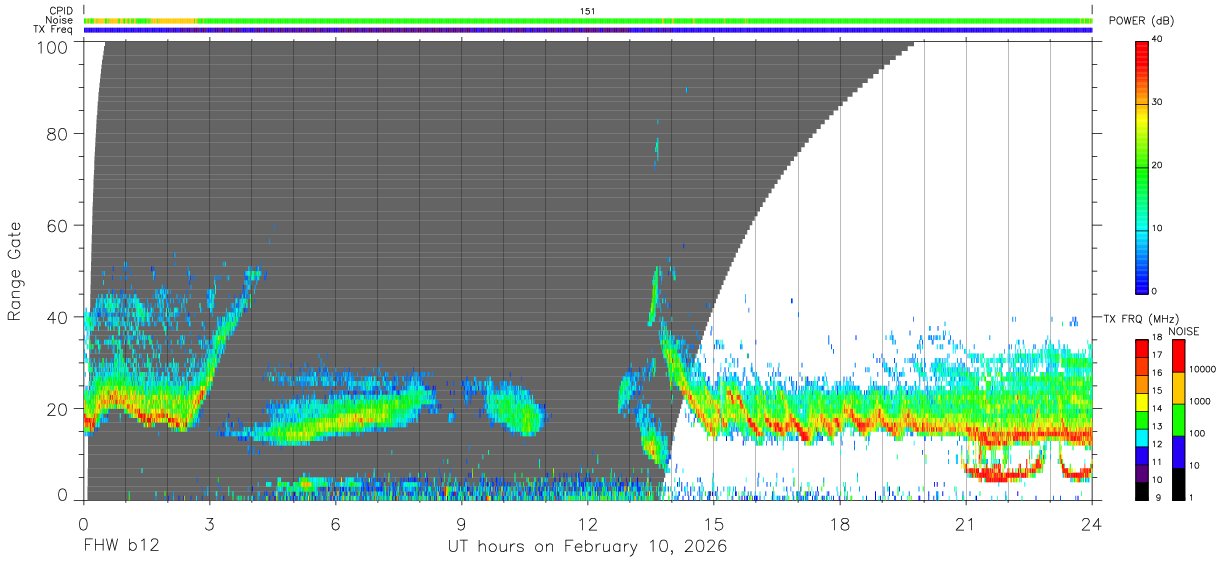Click the 14 label on the TX FRQ scale
This screenshot has width=1228, height=567.
click(1156, 409)
